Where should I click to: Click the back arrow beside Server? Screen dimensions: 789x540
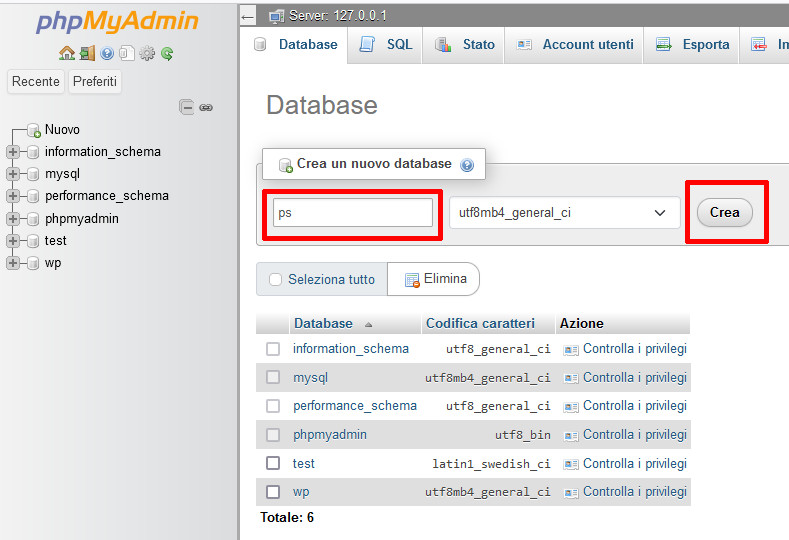tap(247, 17)
